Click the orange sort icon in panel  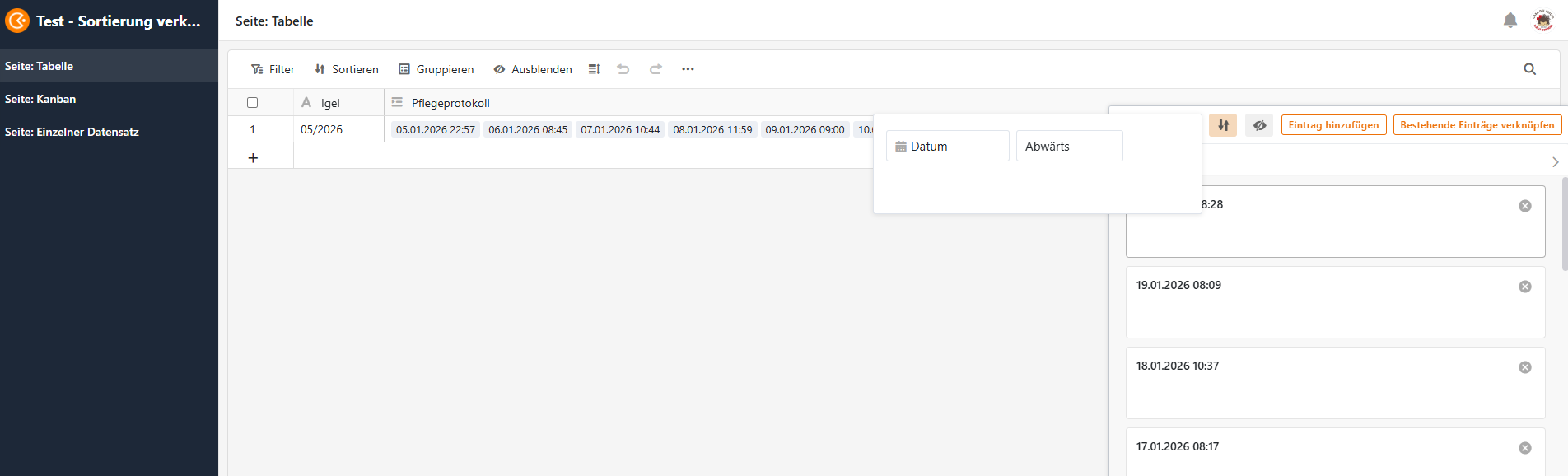click(1223, 125)
